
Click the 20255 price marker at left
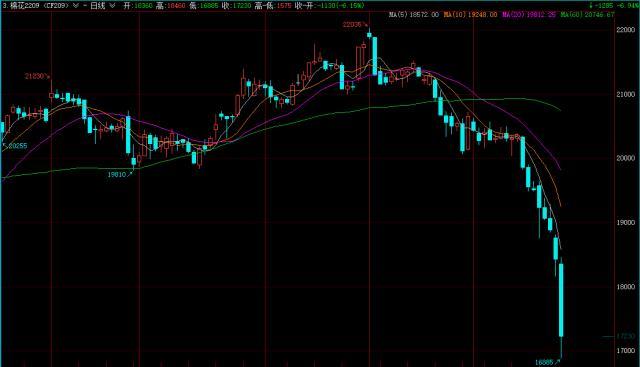(16, 146)
